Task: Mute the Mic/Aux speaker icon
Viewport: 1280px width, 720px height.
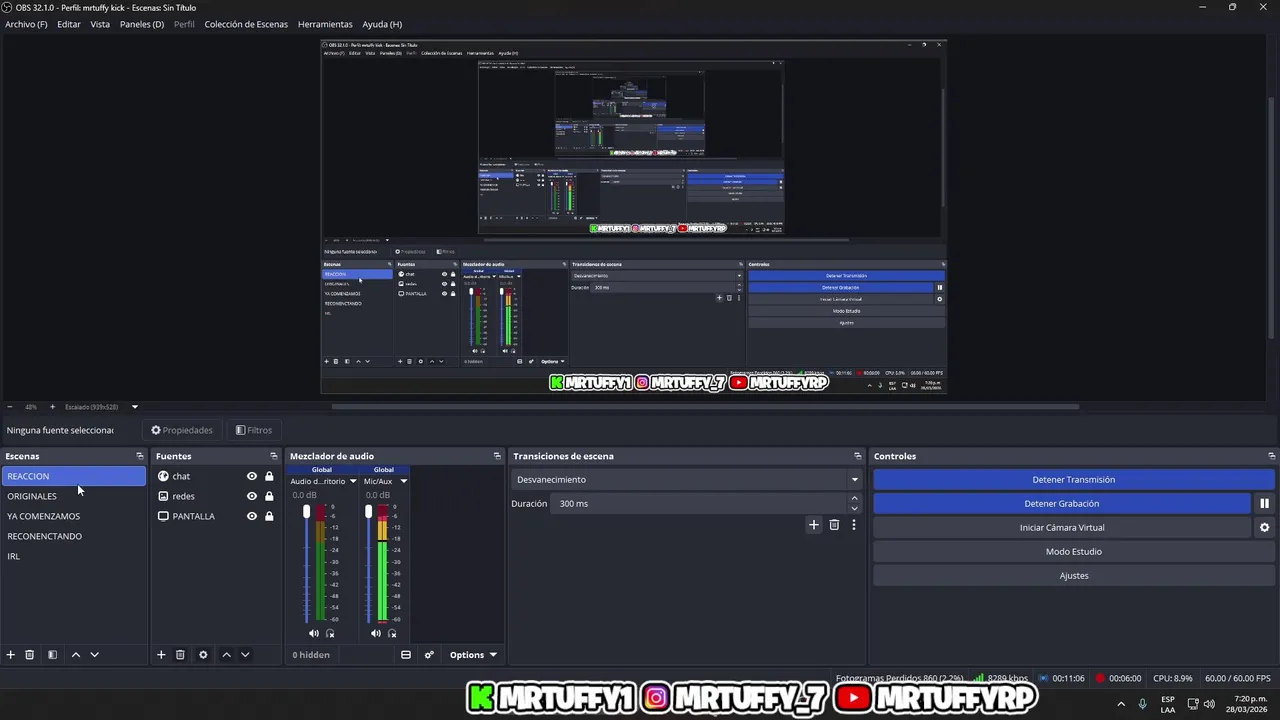Action: [376, 633]
